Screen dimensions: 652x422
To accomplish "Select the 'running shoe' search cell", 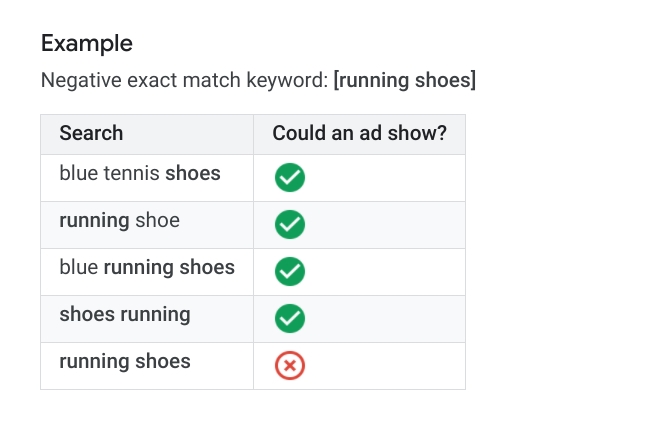I will pos(119,220).
